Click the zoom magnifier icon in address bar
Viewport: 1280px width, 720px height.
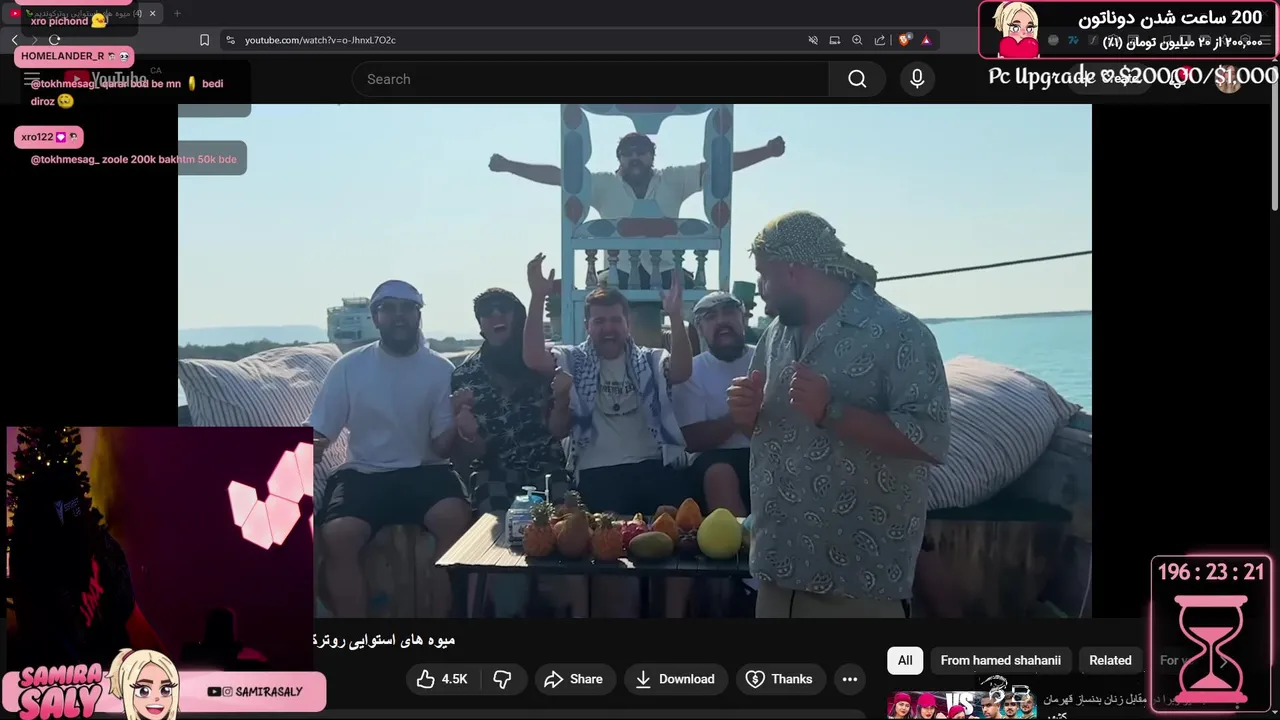click(x=857, y=40)
